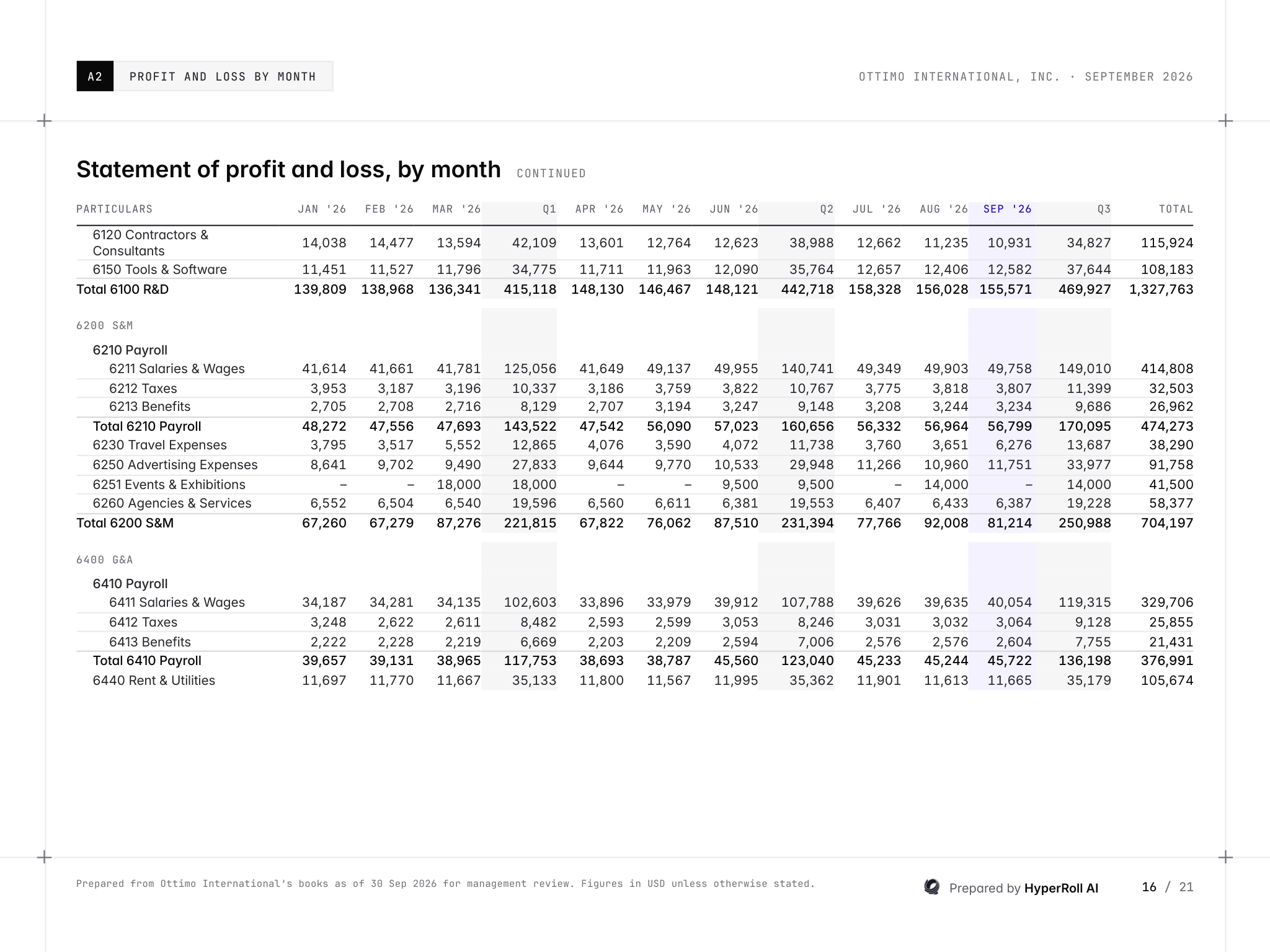This screenshot has width=1270, height=952.
Task: Select the footer note about Ottimo International's books
Action: (445, 884)
